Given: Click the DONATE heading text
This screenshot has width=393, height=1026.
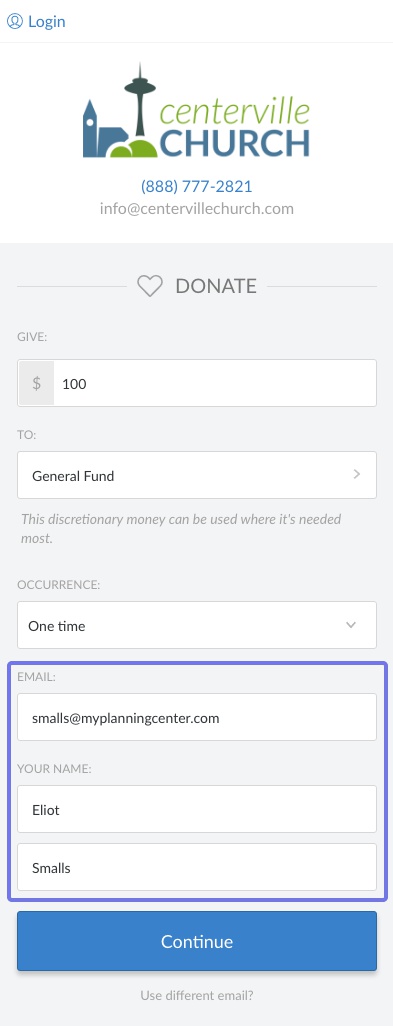Looking at the screenshot, I should 216,286.
